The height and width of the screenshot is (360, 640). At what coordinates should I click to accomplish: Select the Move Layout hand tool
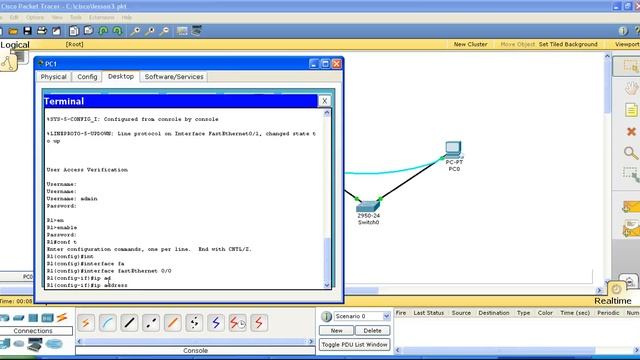[631, 88]
